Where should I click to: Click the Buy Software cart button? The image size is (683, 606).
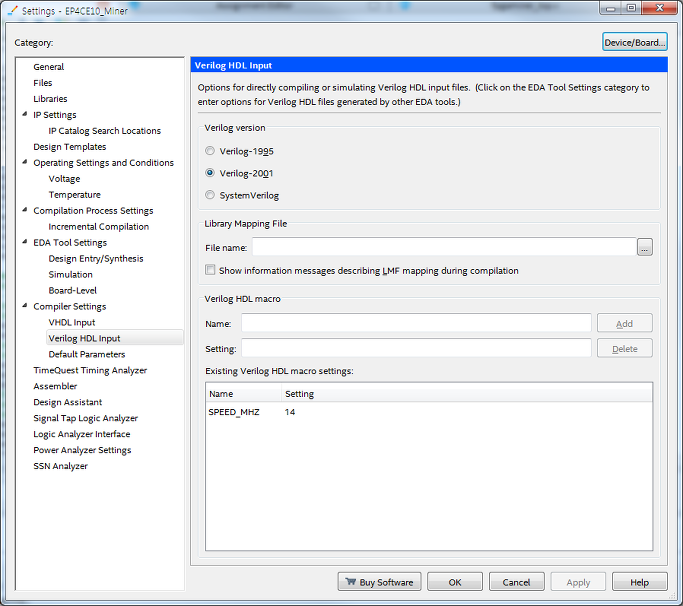379,582
